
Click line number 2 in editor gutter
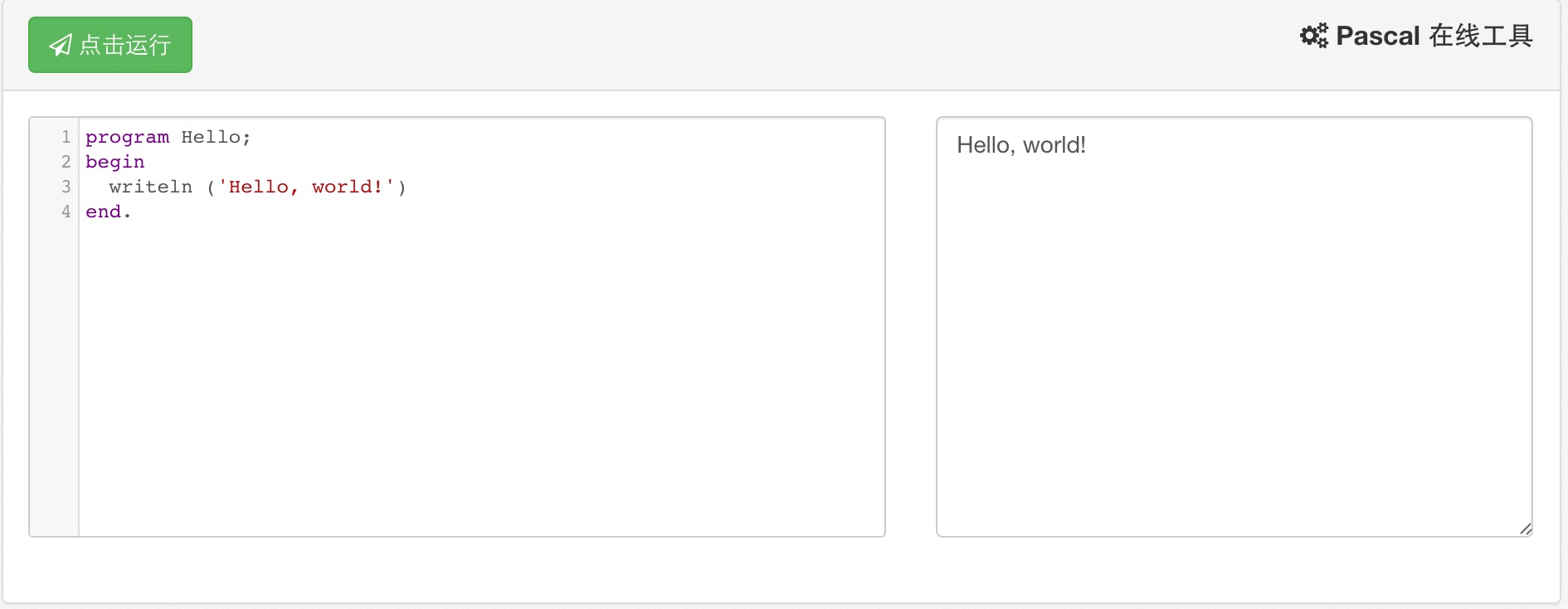[x=66, y=162]
